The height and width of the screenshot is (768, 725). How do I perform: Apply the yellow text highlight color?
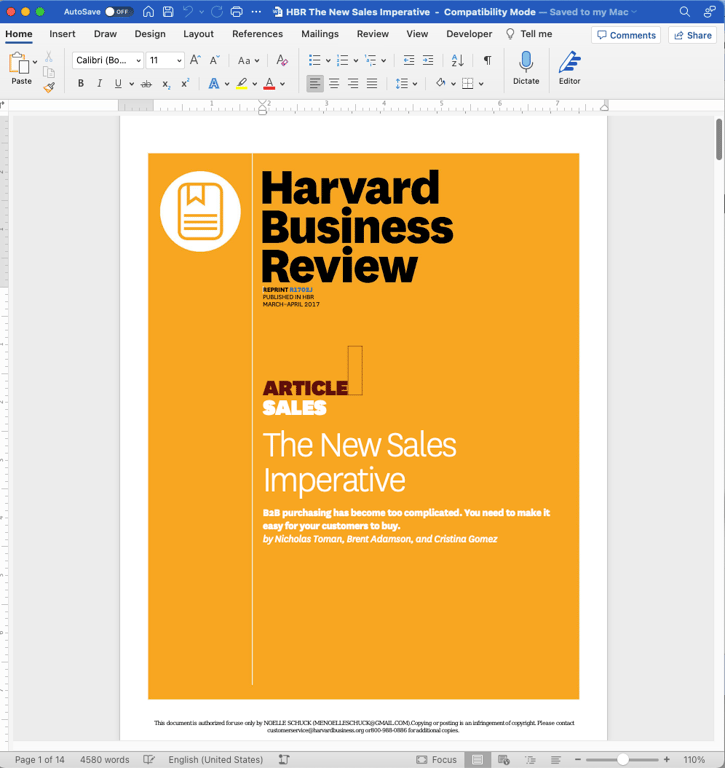pos(242,84)
